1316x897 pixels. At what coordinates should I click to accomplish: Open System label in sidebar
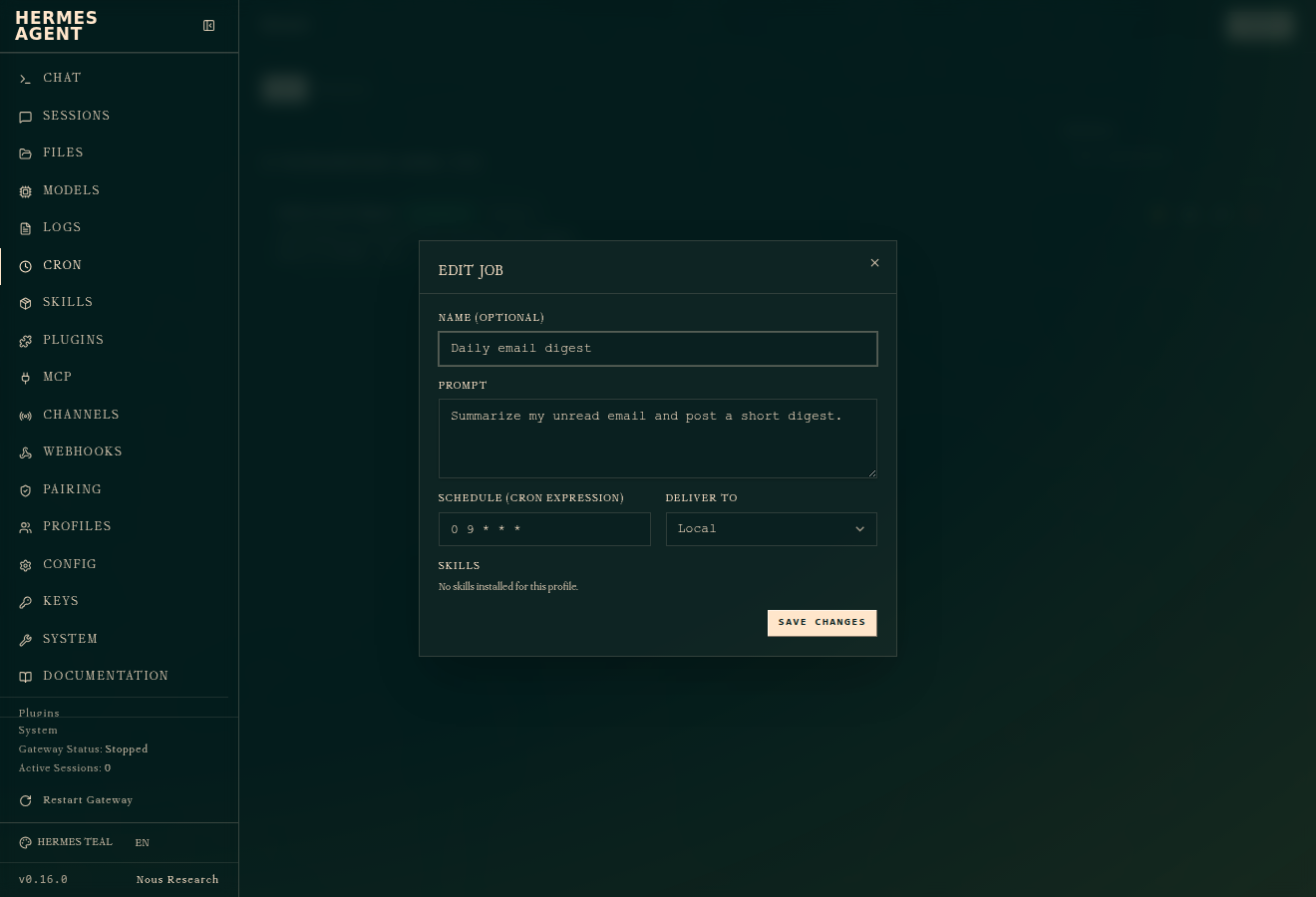click(70, 639)
